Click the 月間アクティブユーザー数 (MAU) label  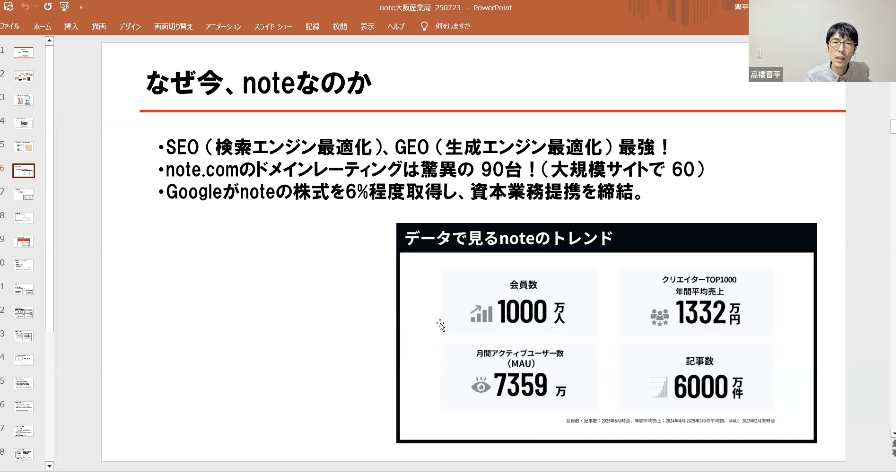(520, 358)
